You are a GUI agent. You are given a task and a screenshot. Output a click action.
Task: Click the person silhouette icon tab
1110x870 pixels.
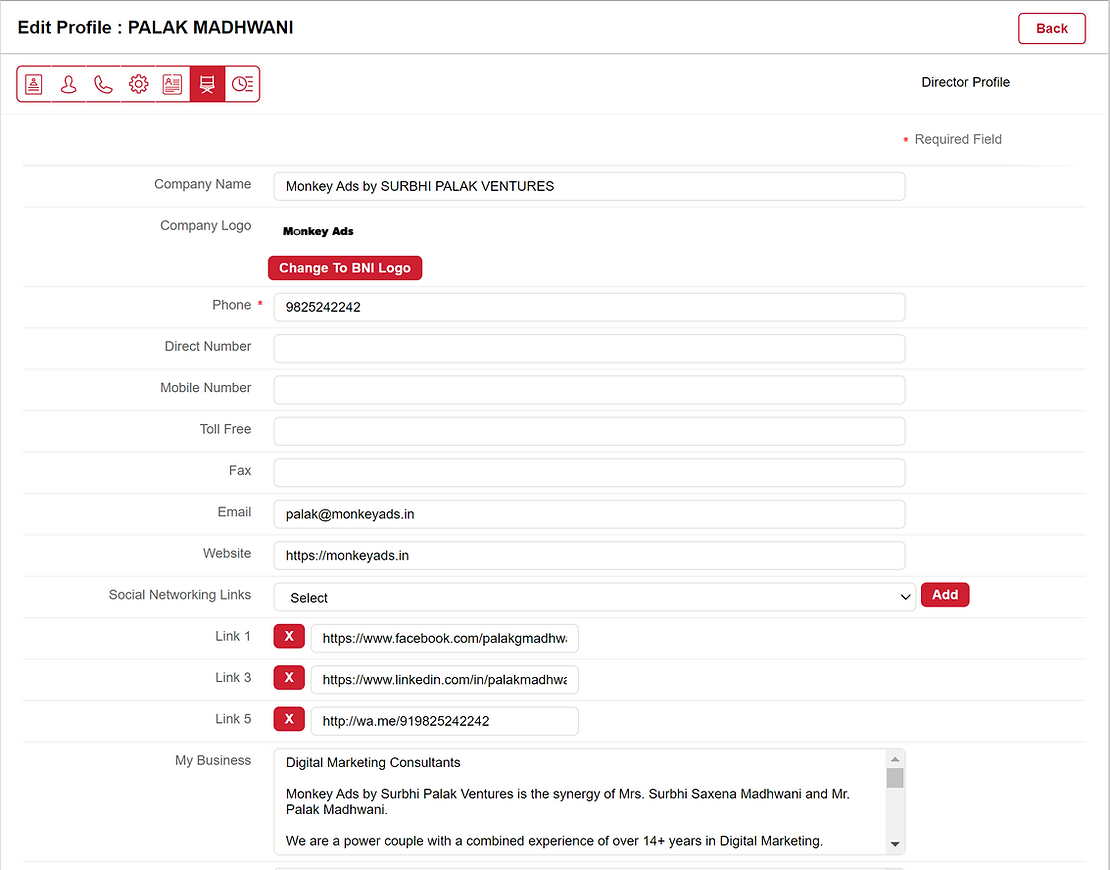(x=68, y=85)
